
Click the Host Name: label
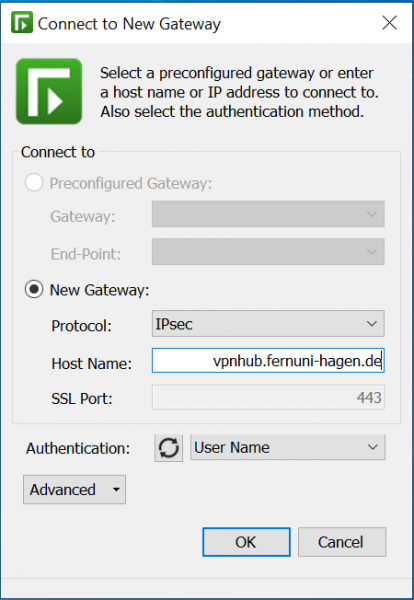point(91,364)
